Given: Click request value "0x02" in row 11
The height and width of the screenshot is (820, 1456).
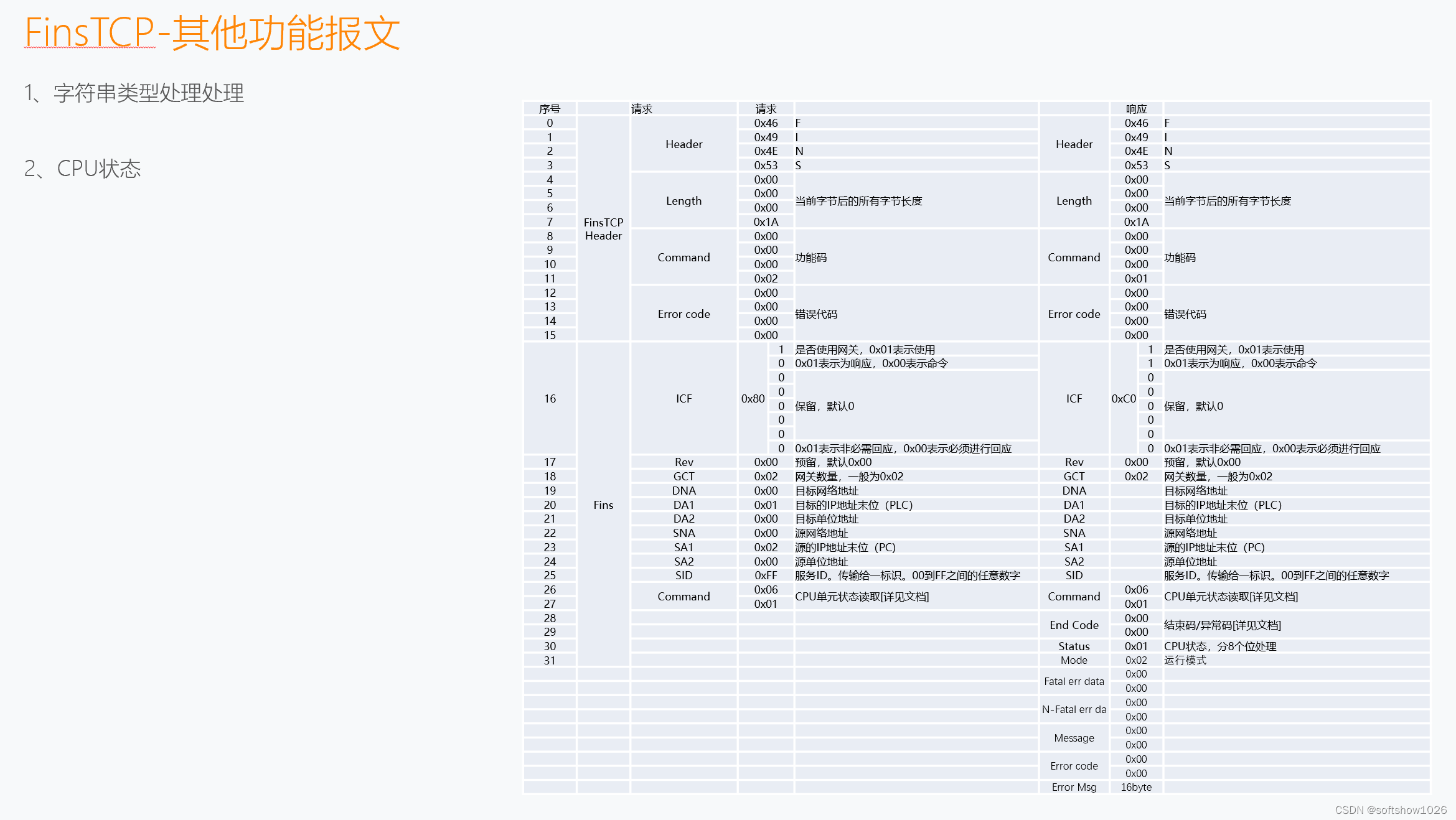Looking at the screenshot, I should click(766, 279).
